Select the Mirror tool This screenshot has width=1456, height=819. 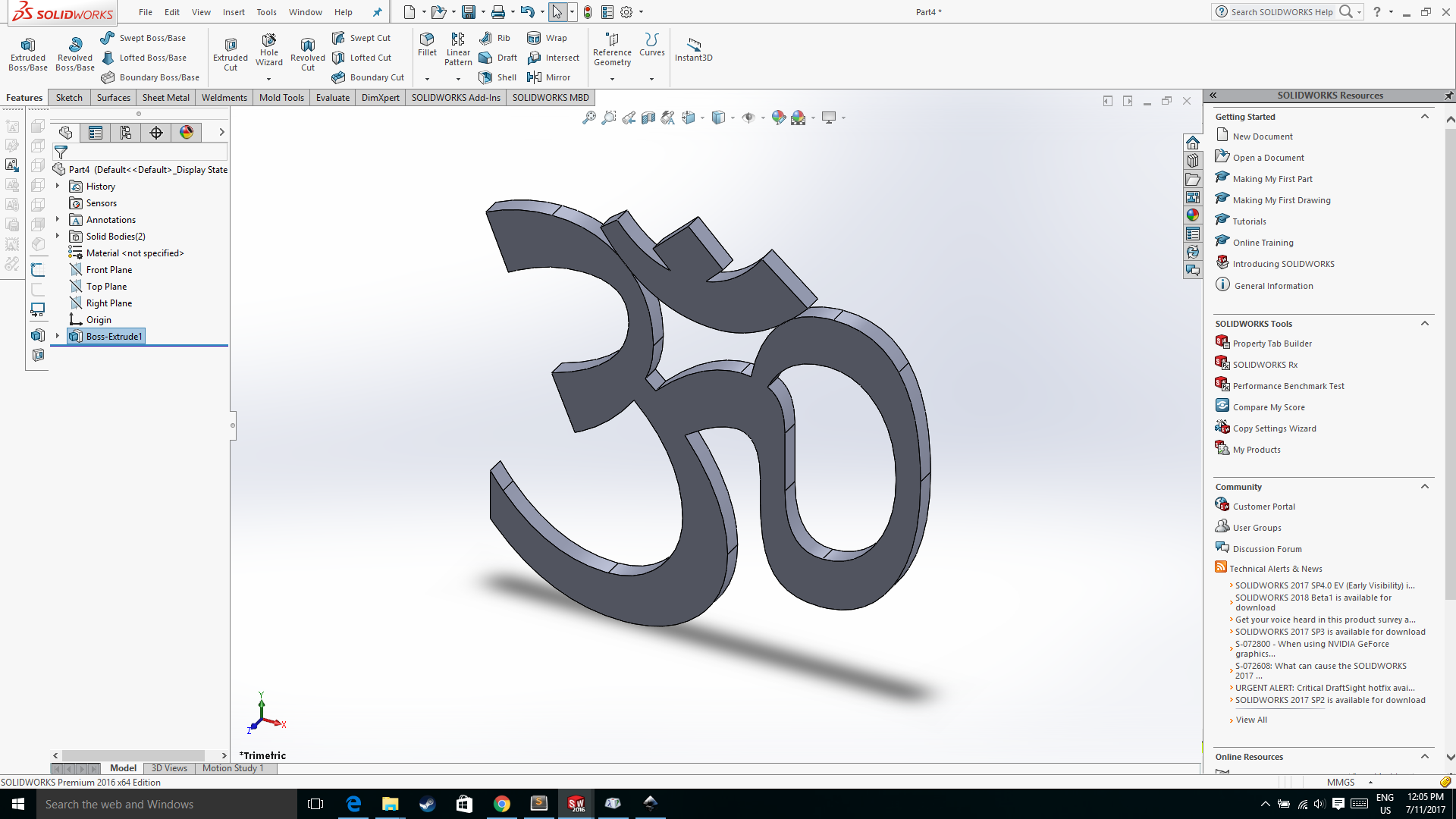(x=548, y=77)
